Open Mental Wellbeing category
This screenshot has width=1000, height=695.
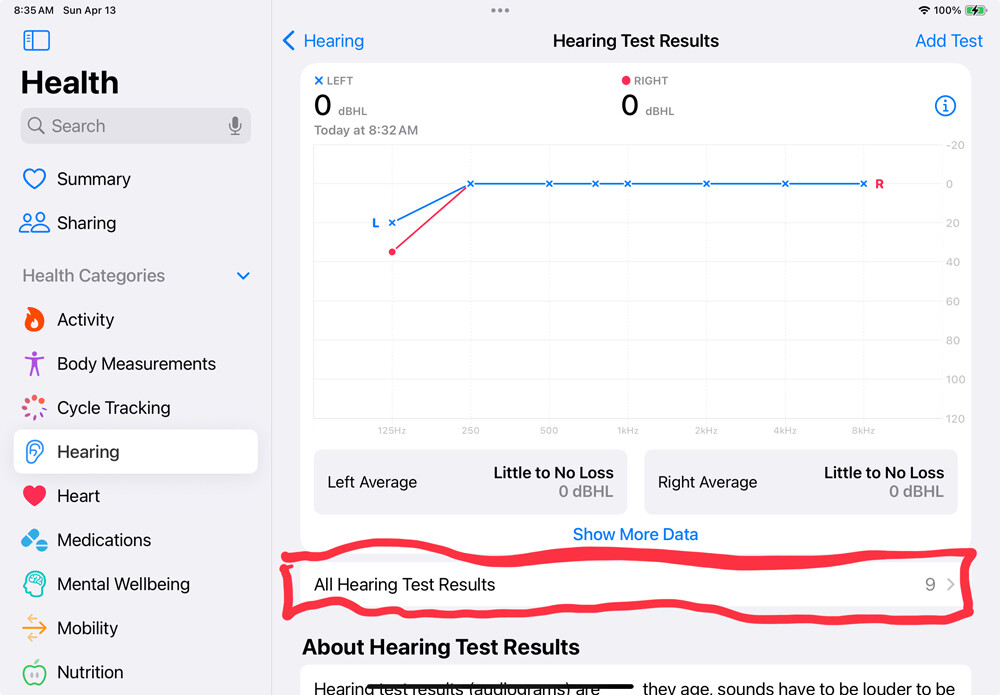click(135, 583)
